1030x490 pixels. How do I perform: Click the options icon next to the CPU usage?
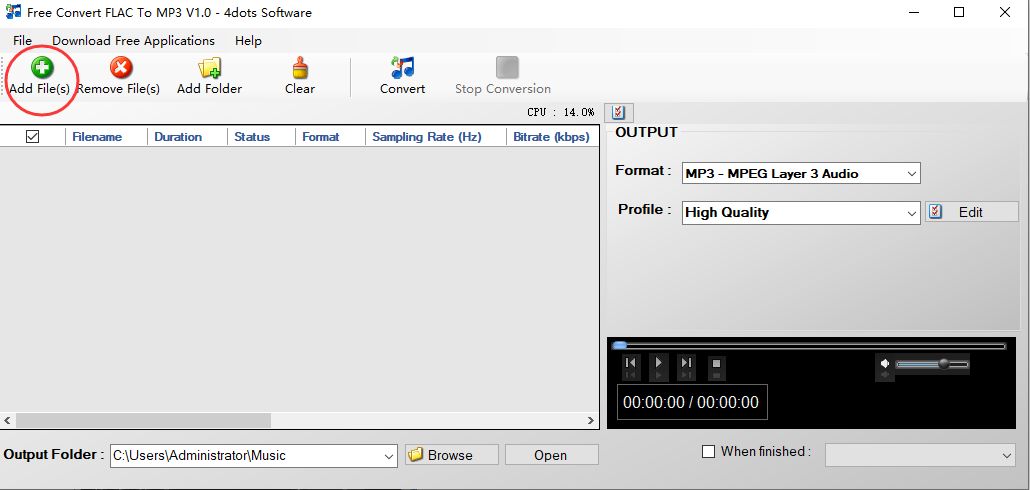618,112
